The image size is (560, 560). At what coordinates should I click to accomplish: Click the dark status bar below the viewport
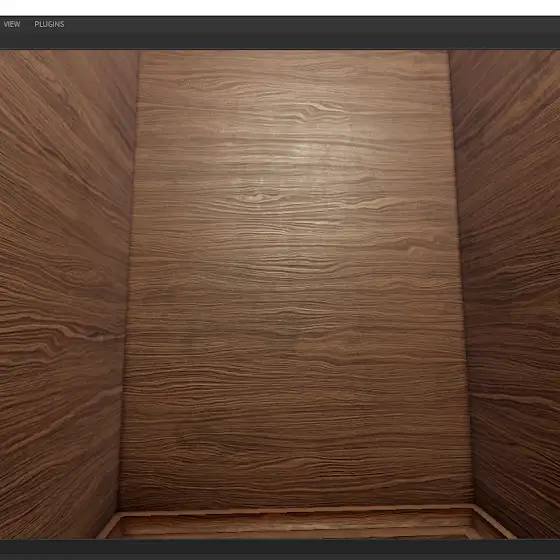[x=280, y=549]
